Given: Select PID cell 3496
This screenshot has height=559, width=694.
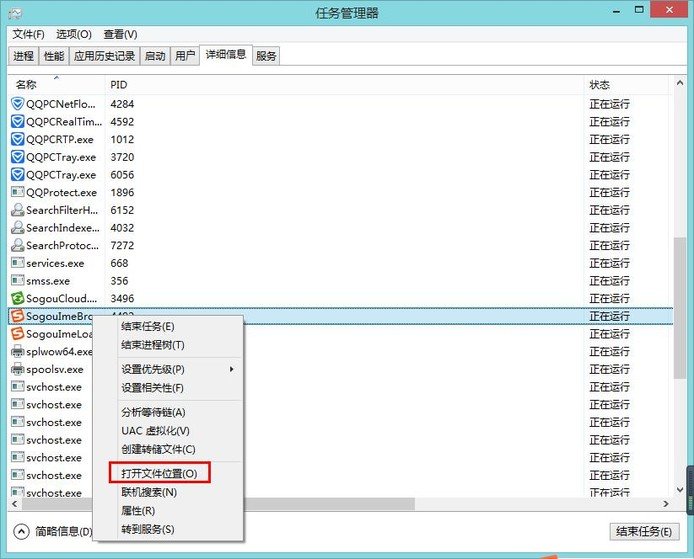Looking at the screenshot, I should 122,299.
